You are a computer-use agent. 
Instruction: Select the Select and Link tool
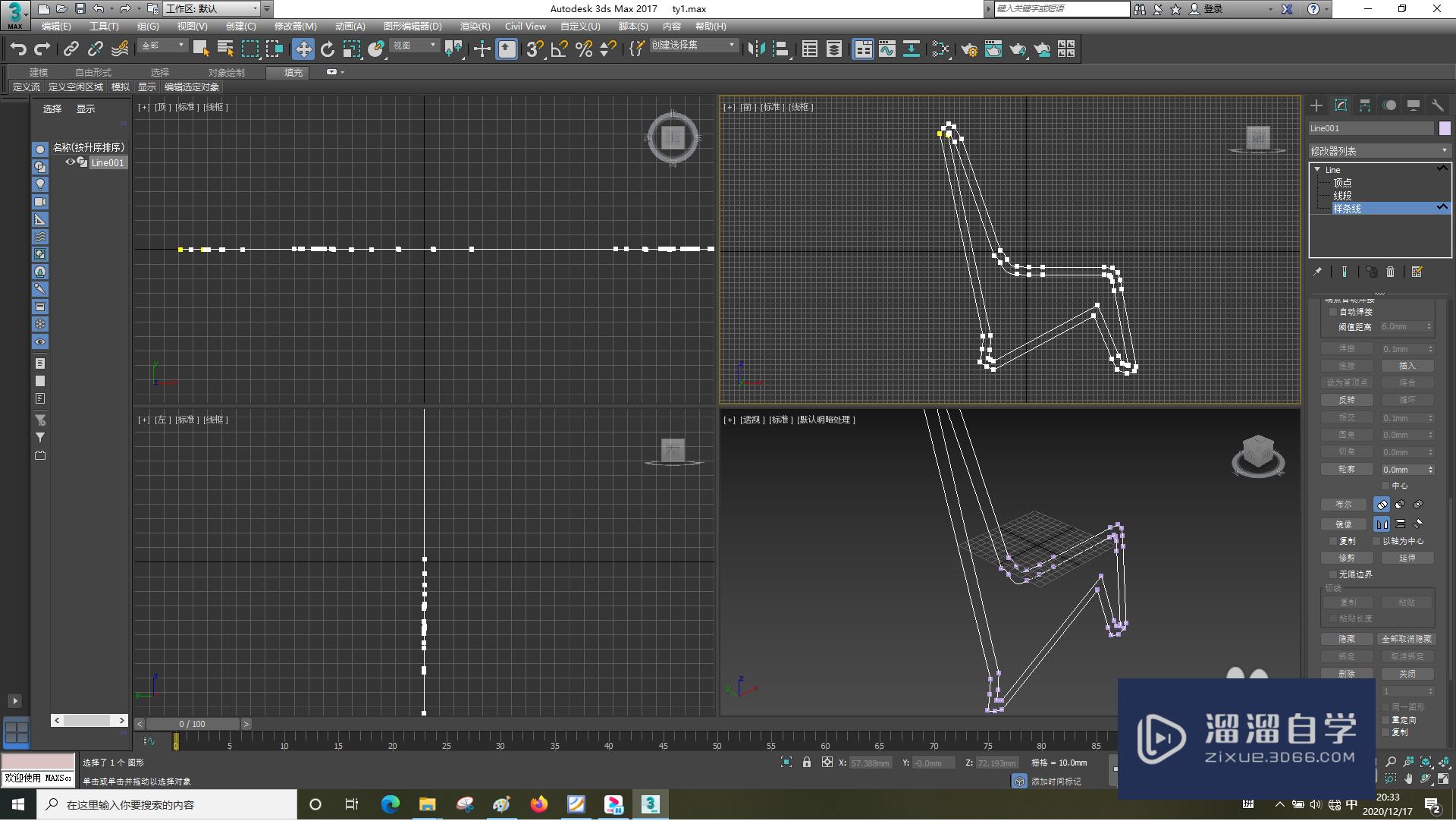(71, 49)
